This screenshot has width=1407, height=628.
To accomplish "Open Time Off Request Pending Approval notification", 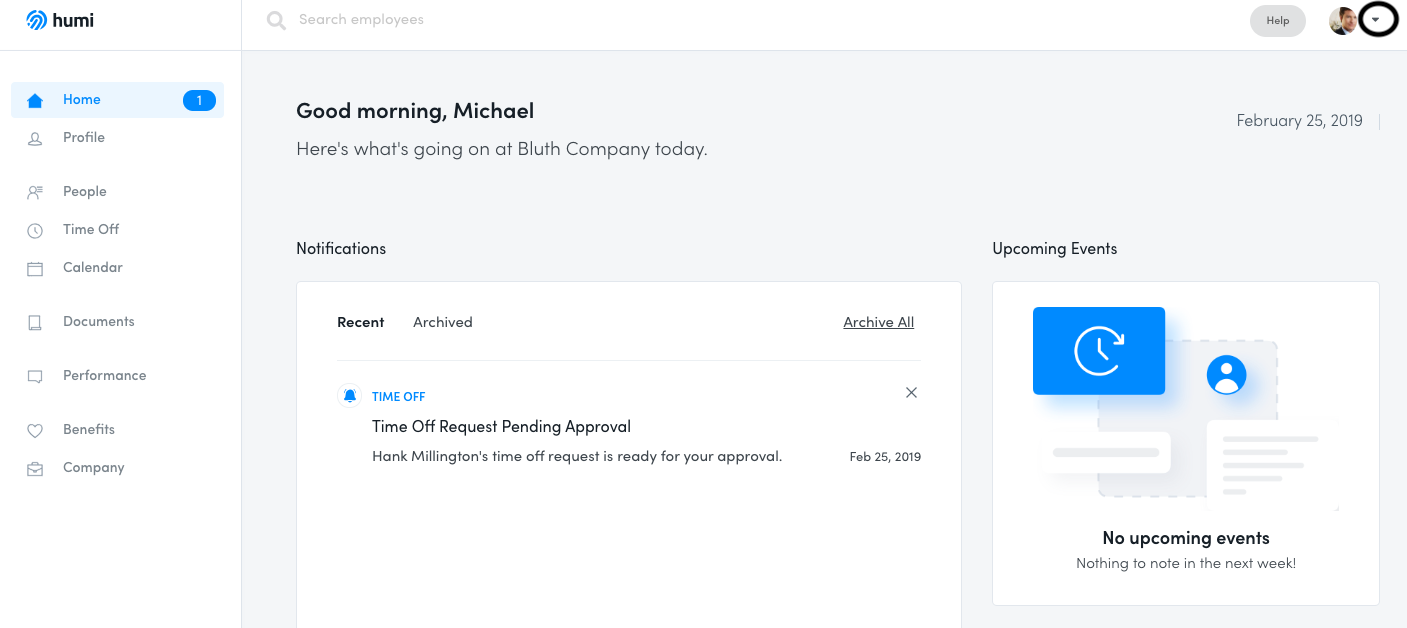I will (501, 426).
